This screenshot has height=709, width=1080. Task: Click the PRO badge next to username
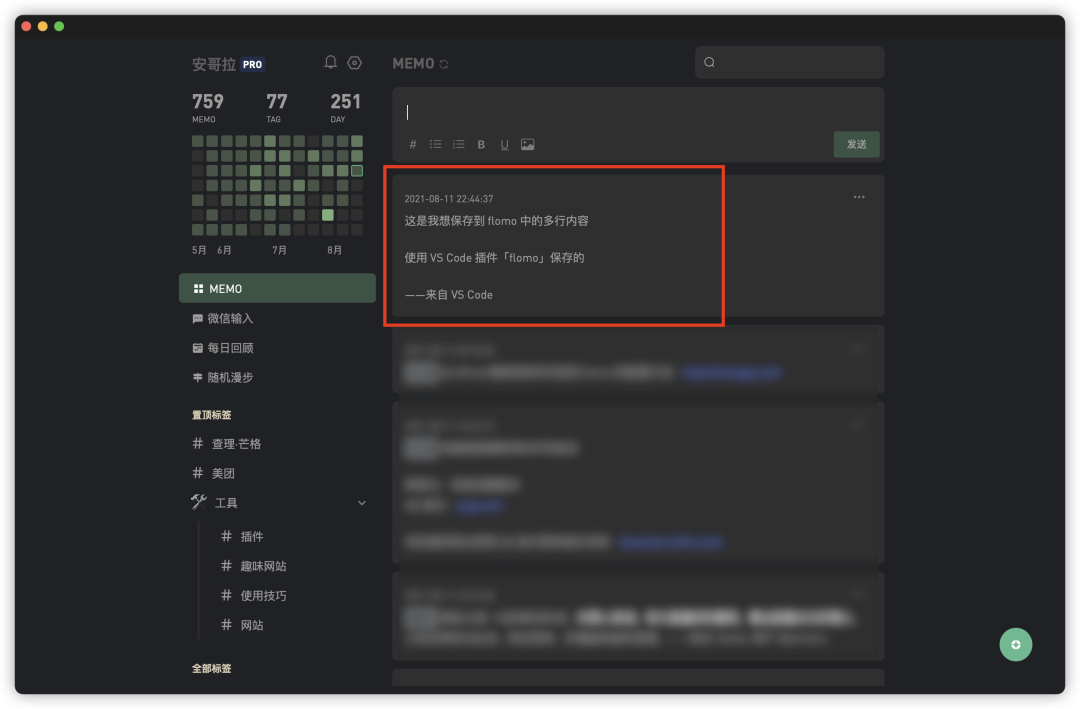[252, 63]
